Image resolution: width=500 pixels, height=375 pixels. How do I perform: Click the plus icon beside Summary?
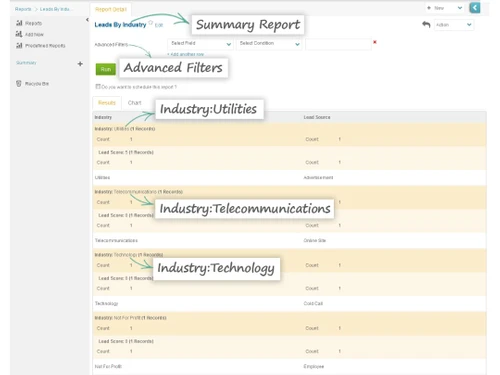(x=80, y=64)
